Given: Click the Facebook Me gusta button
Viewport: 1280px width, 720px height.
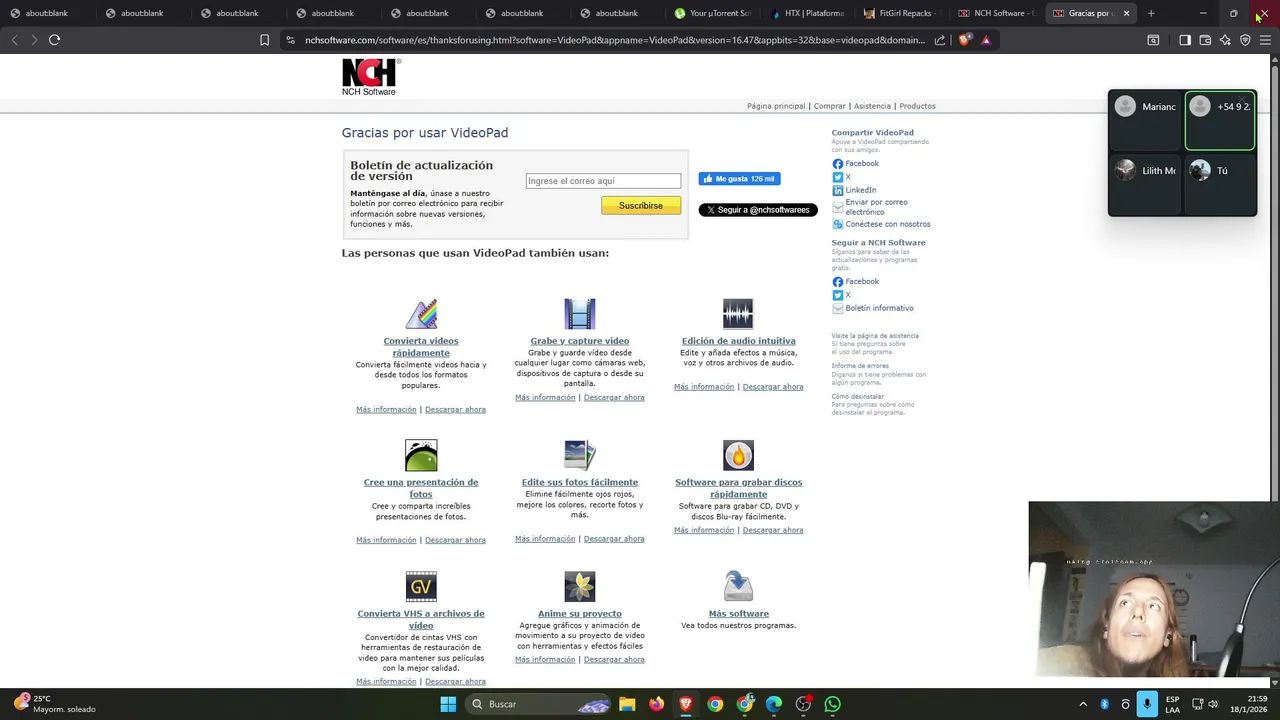Looking at the screenshot, I should click(739, 179).
